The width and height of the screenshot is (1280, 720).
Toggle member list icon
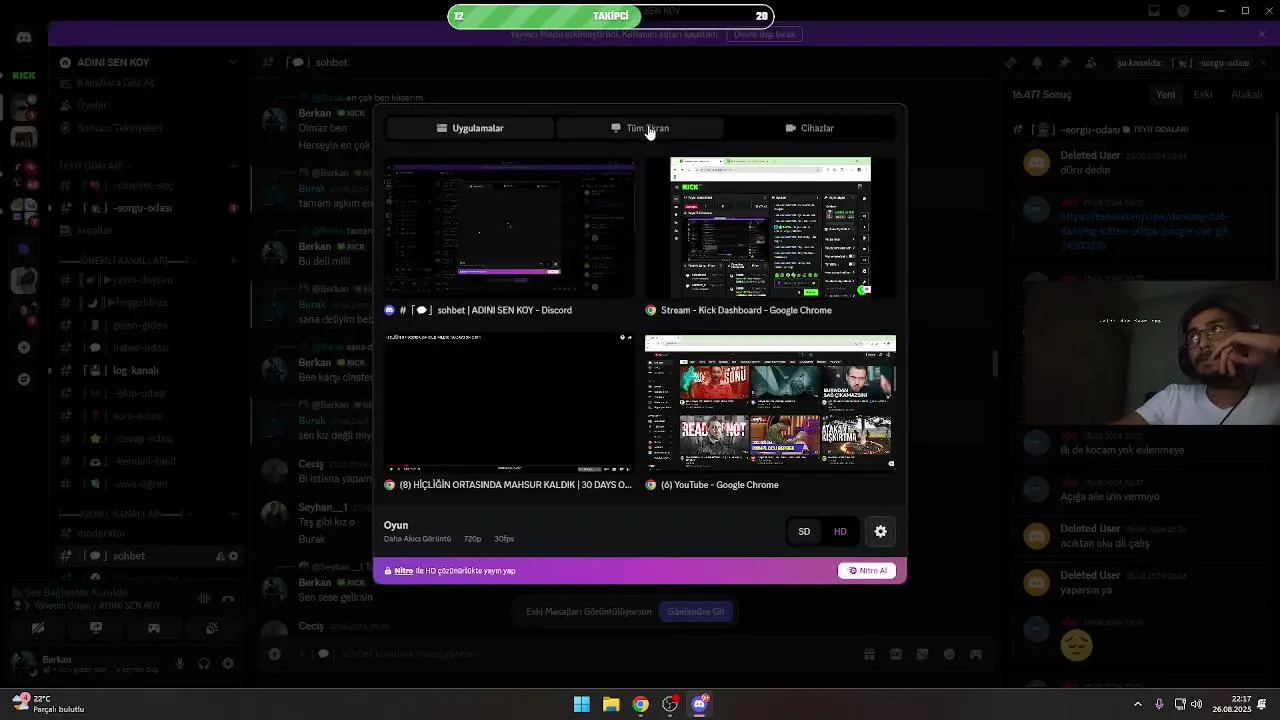[1090, 63]
